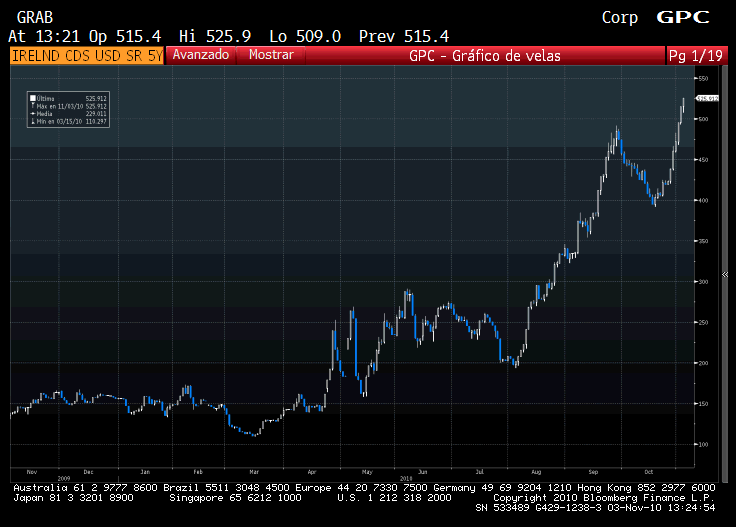Click the 250 y-axis label
Screen dimensions: 736x527
pyautogui.click(x=703, y=322)
